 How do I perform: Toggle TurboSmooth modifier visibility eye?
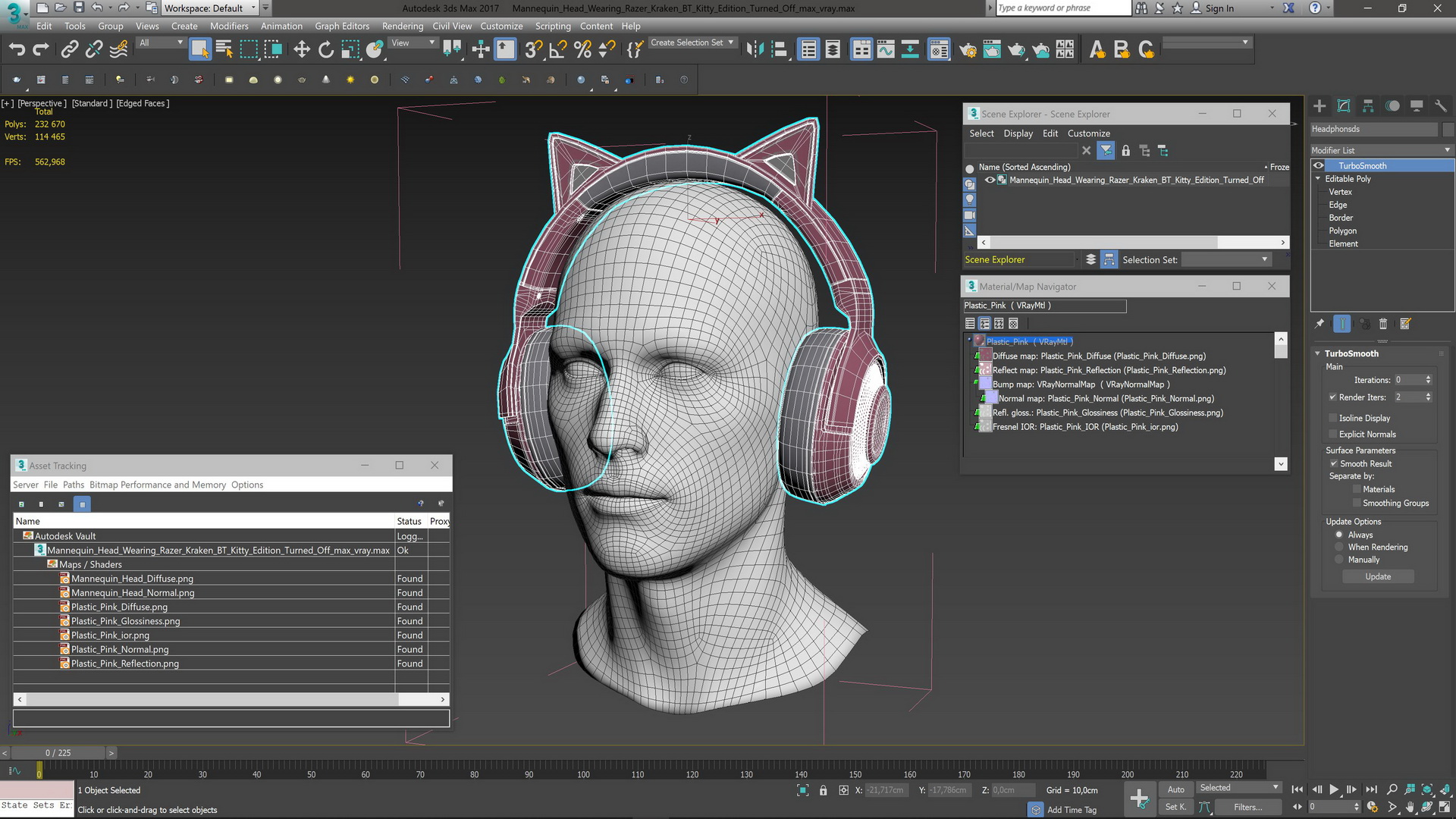pos(1319,165)
